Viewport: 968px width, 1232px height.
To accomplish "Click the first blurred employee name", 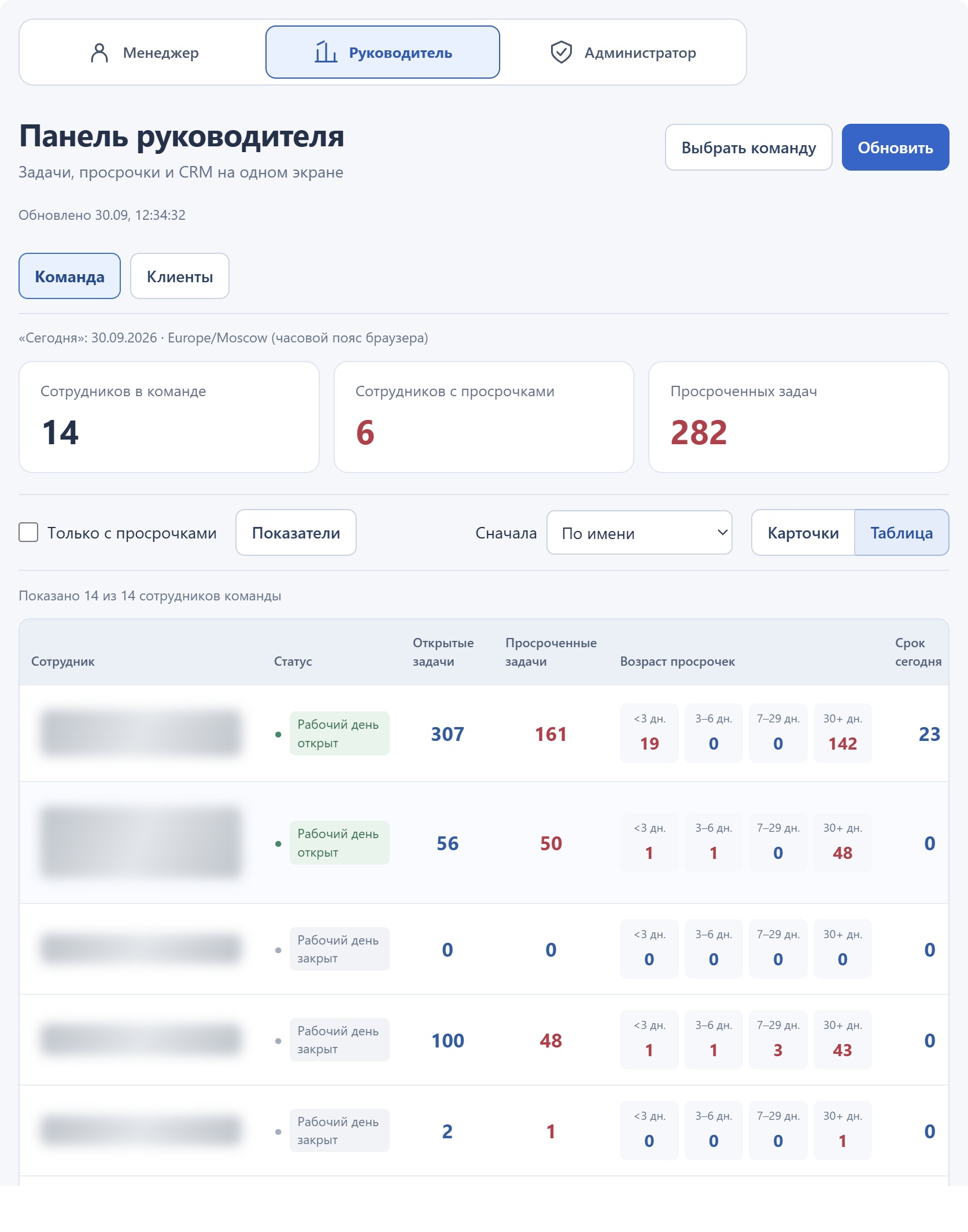I will (x=141, y=733).
